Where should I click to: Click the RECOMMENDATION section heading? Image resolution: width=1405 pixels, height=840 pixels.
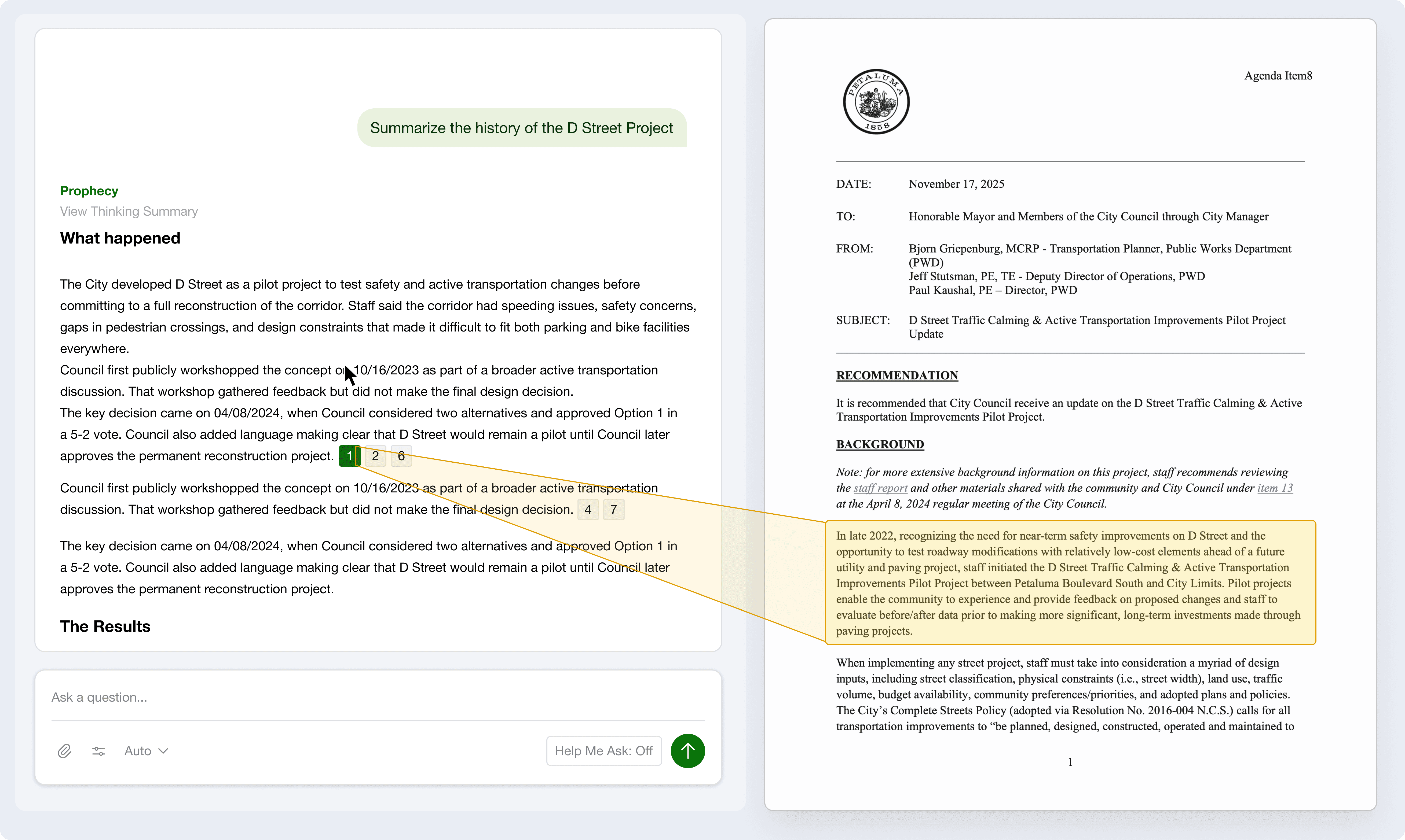point(897,375)
